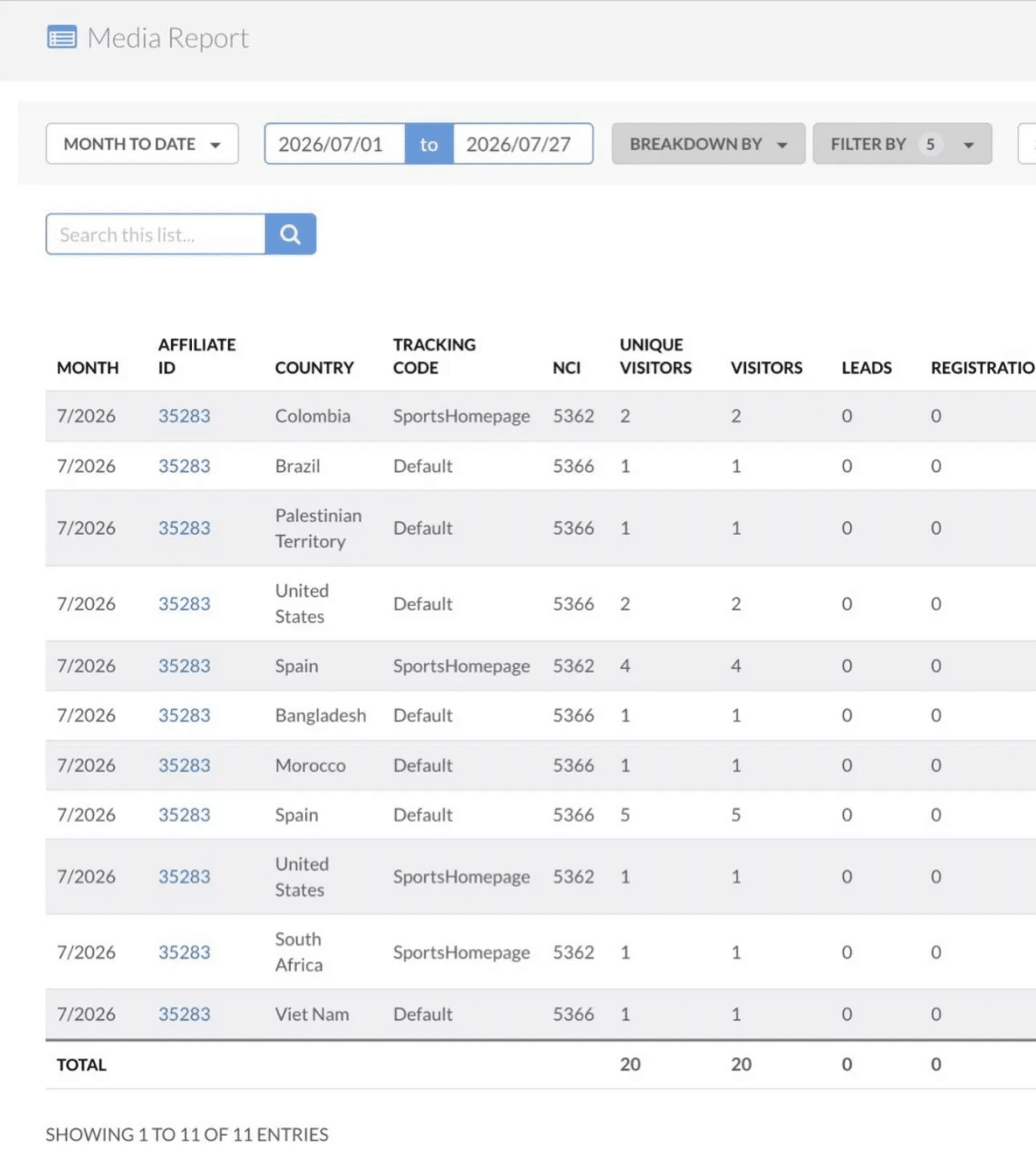
Task: Select the Bangladesh country cell
Action: 320,715
